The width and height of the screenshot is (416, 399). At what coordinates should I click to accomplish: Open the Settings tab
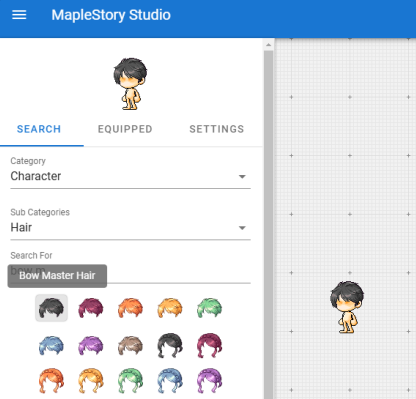(217, 129)
